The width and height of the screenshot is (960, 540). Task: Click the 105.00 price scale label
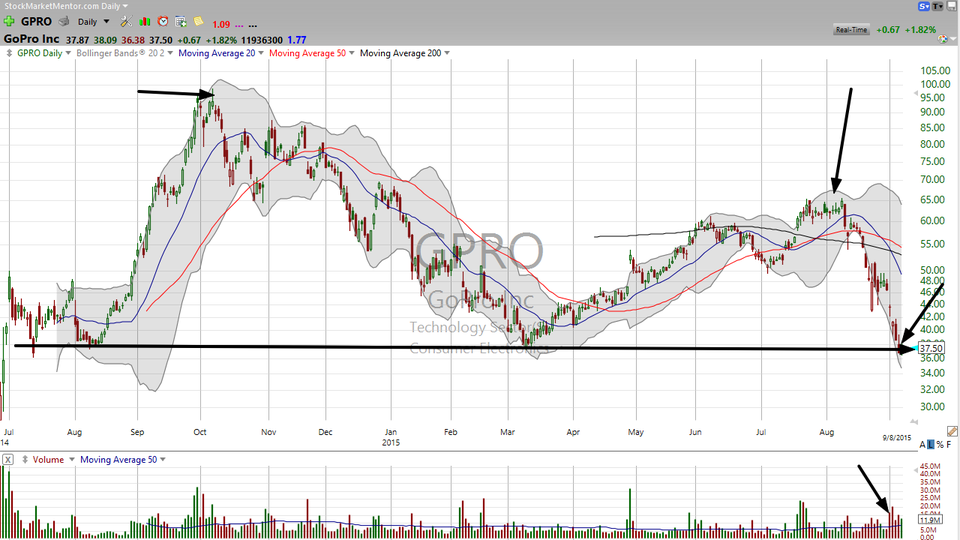pos(935,70)
